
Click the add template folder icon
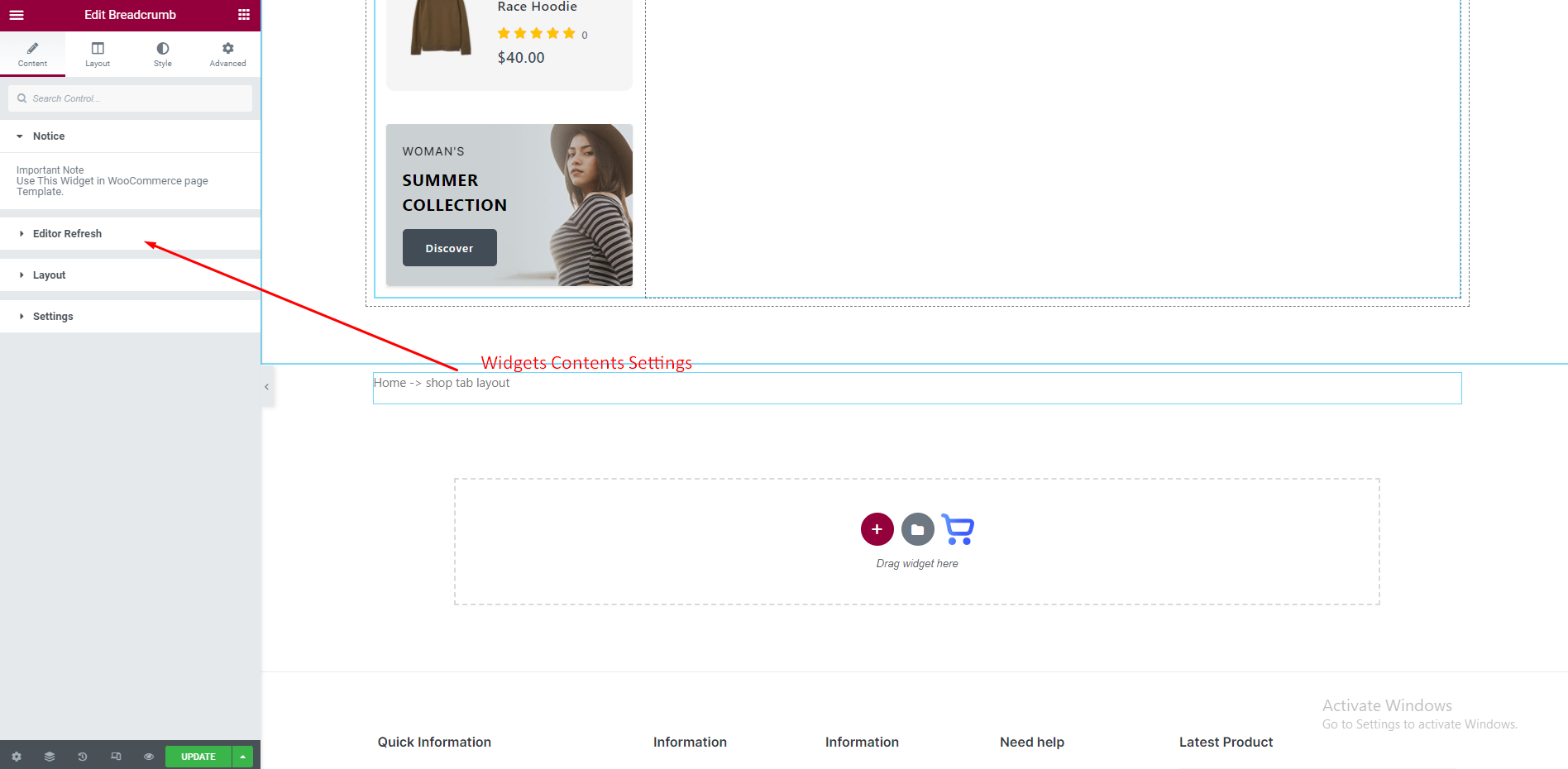pyautogui.click(x=917, y=529)
